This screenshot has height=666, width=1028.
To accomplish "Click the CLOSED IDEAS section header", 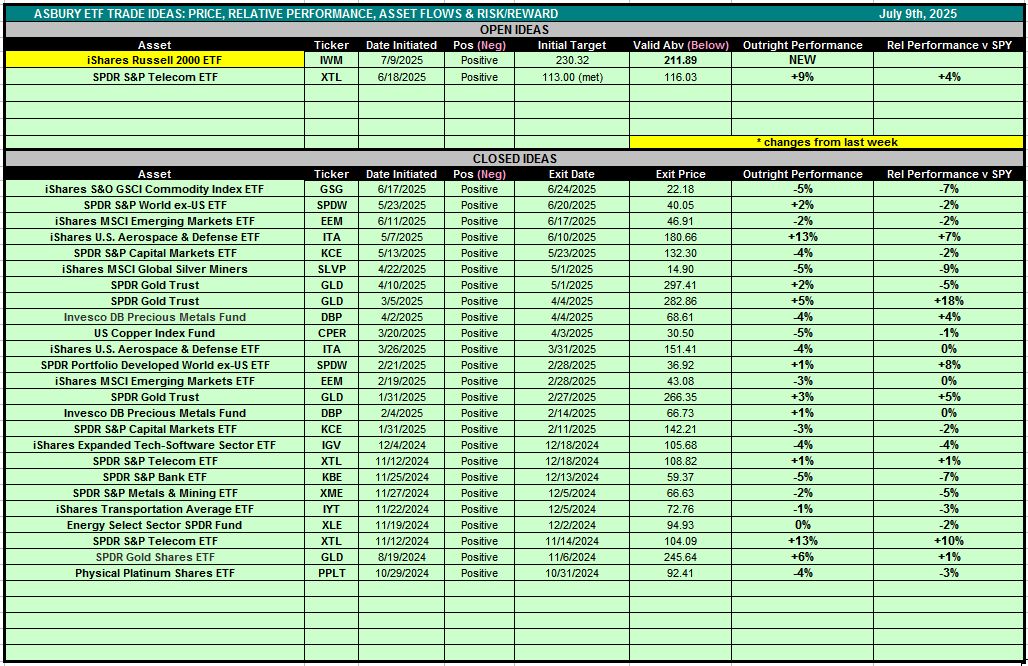I will click(514, 159).
